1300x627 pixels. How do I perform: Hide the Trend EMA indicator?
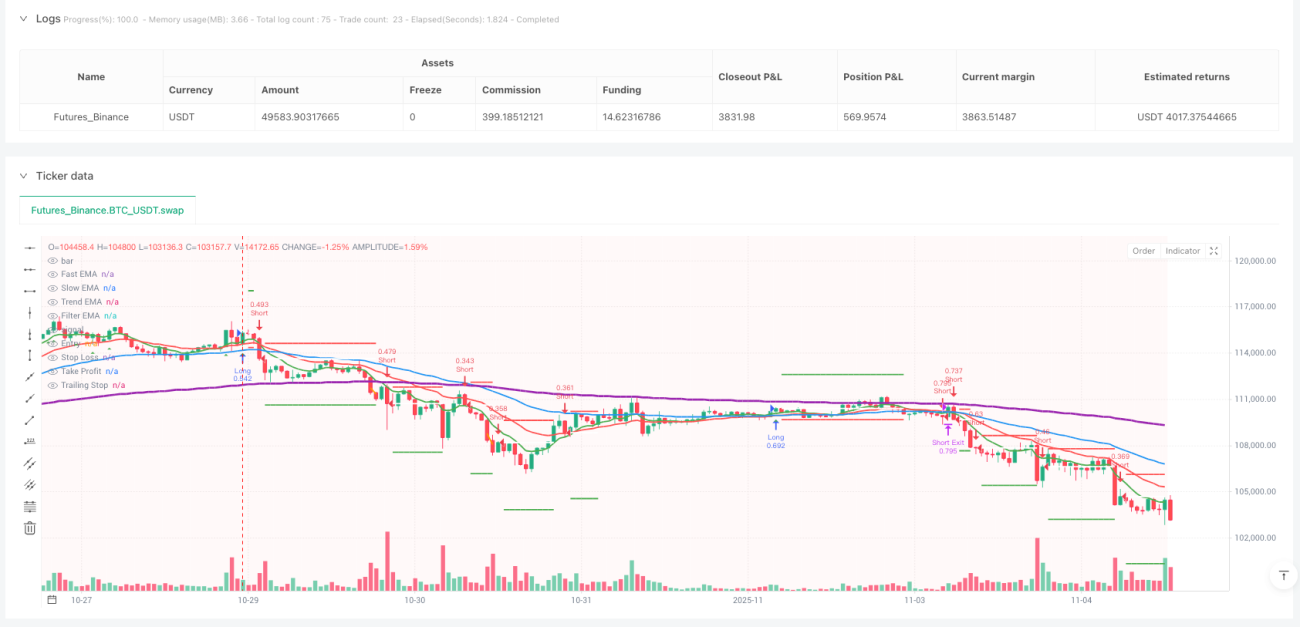tap(52, 301)
